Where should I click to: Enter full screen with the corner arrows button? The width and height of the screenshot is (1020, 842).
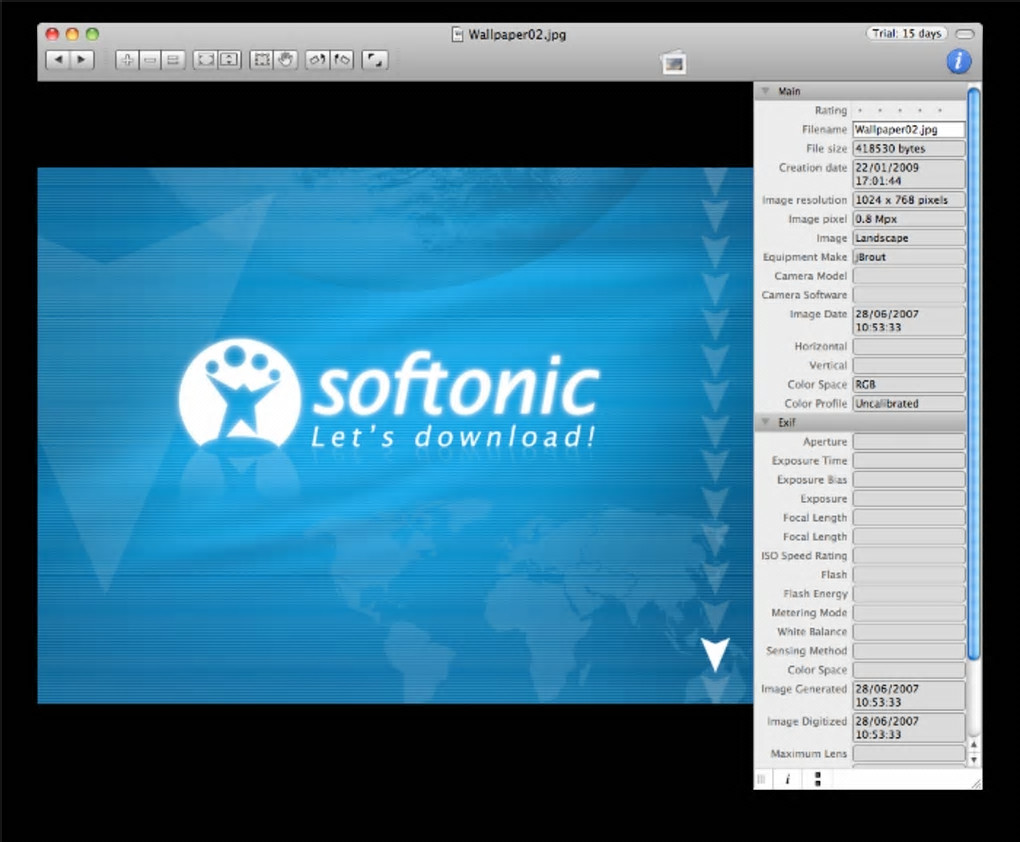point(375,60)
